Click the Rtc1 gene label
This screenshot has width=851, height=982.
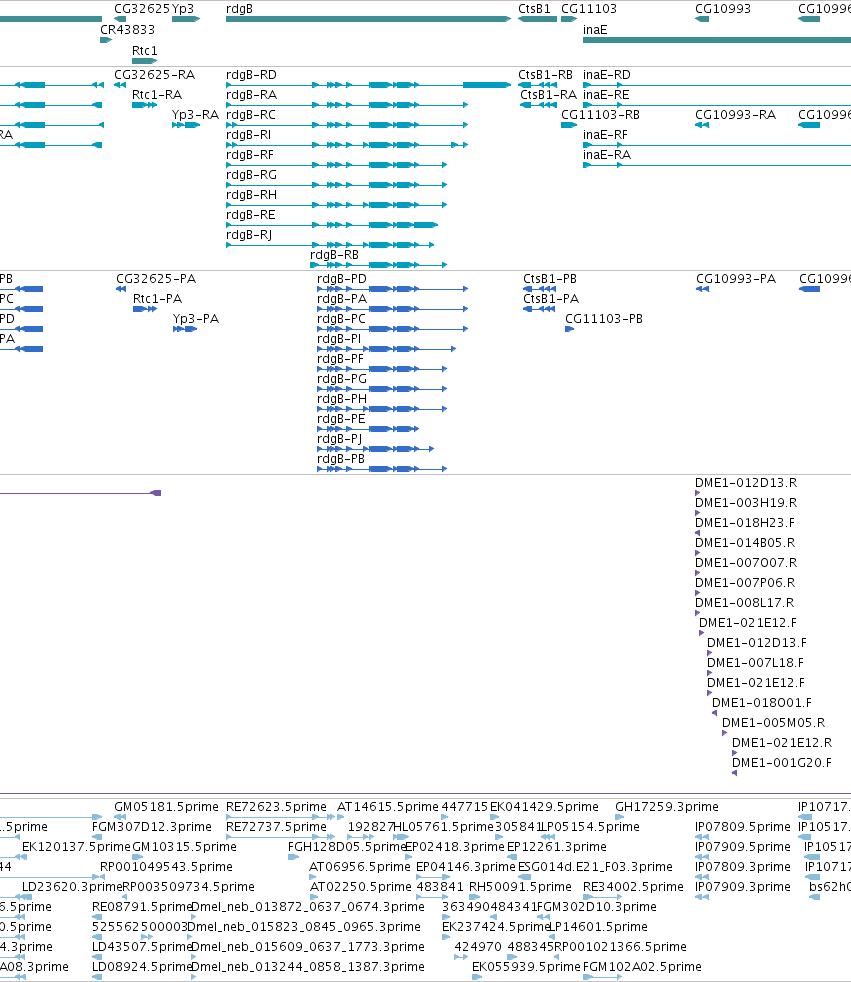(145, 51)
